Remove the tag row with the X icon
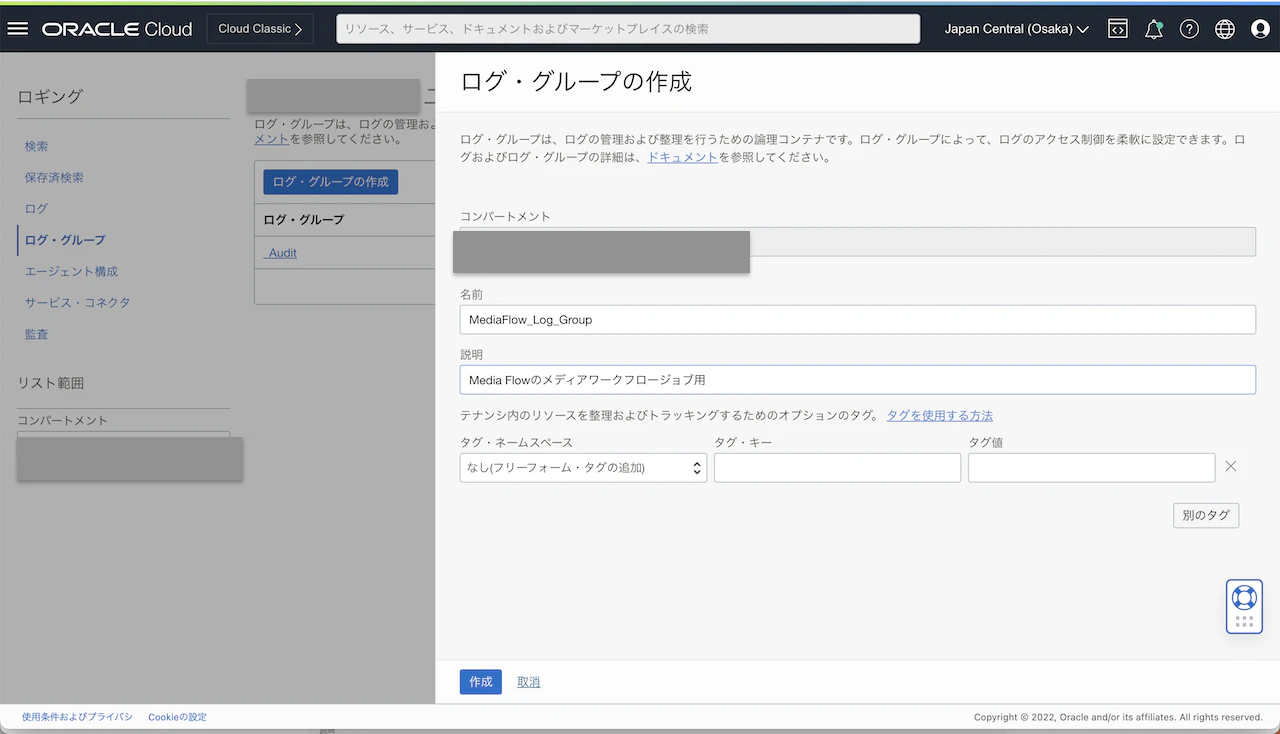 coord(1231,466)
